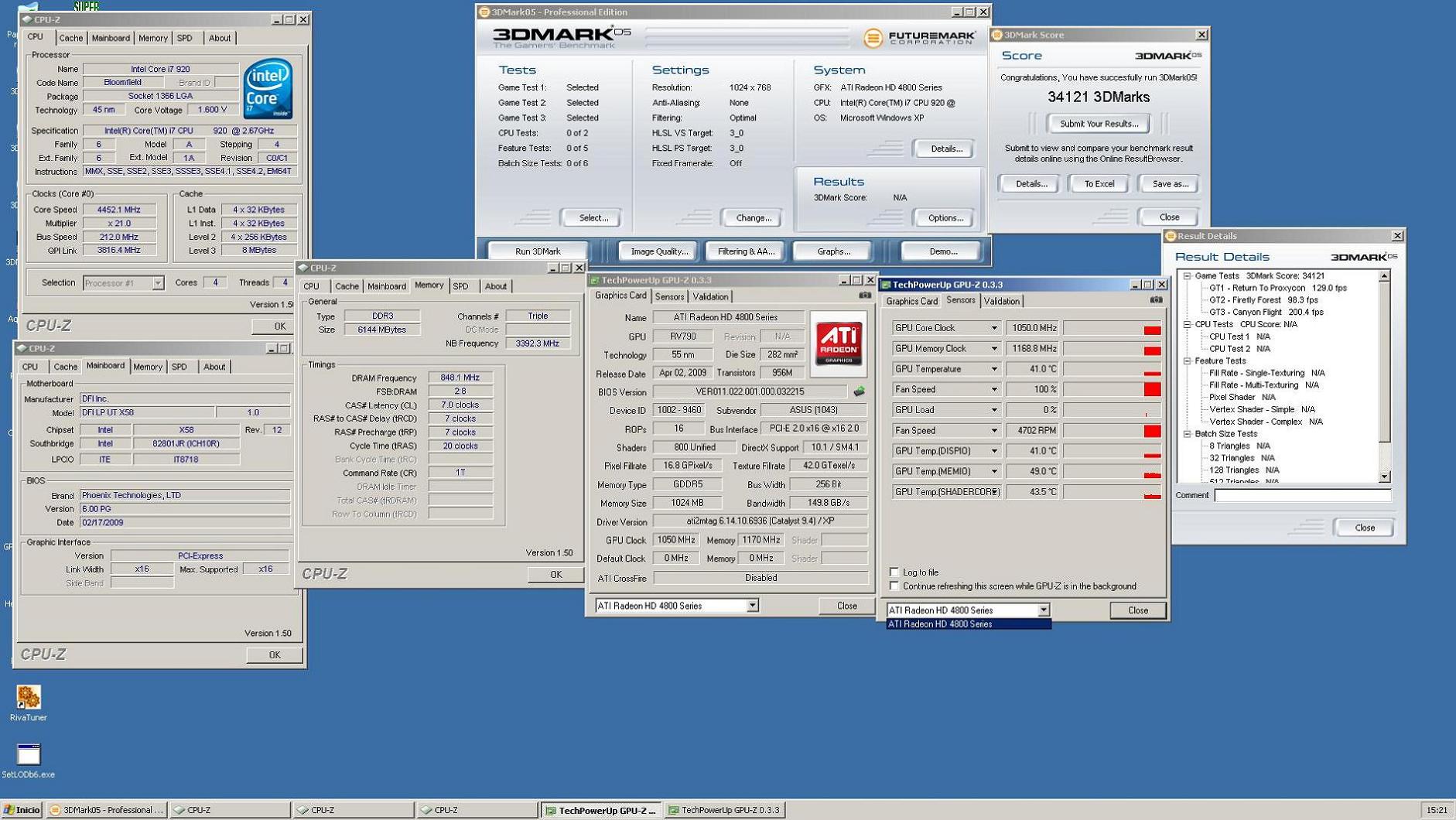Click the ATI Radeon logo in GPU-Z

click(x=839, y=343)
